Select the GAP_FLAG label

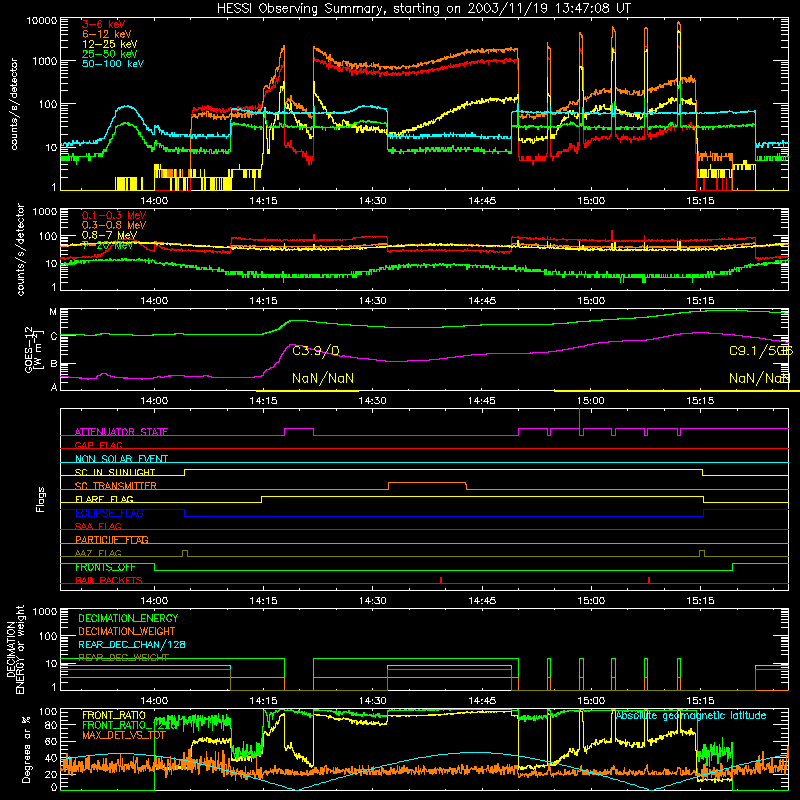98,445
